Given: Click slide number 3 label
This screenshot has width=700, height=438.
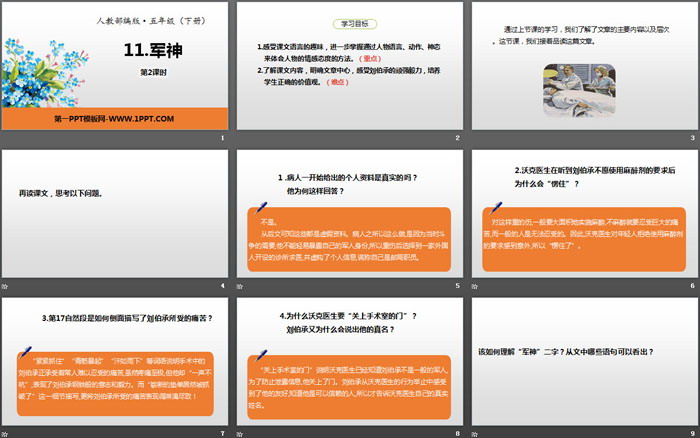Looking at the screenshot, I should tap(692, 138).
